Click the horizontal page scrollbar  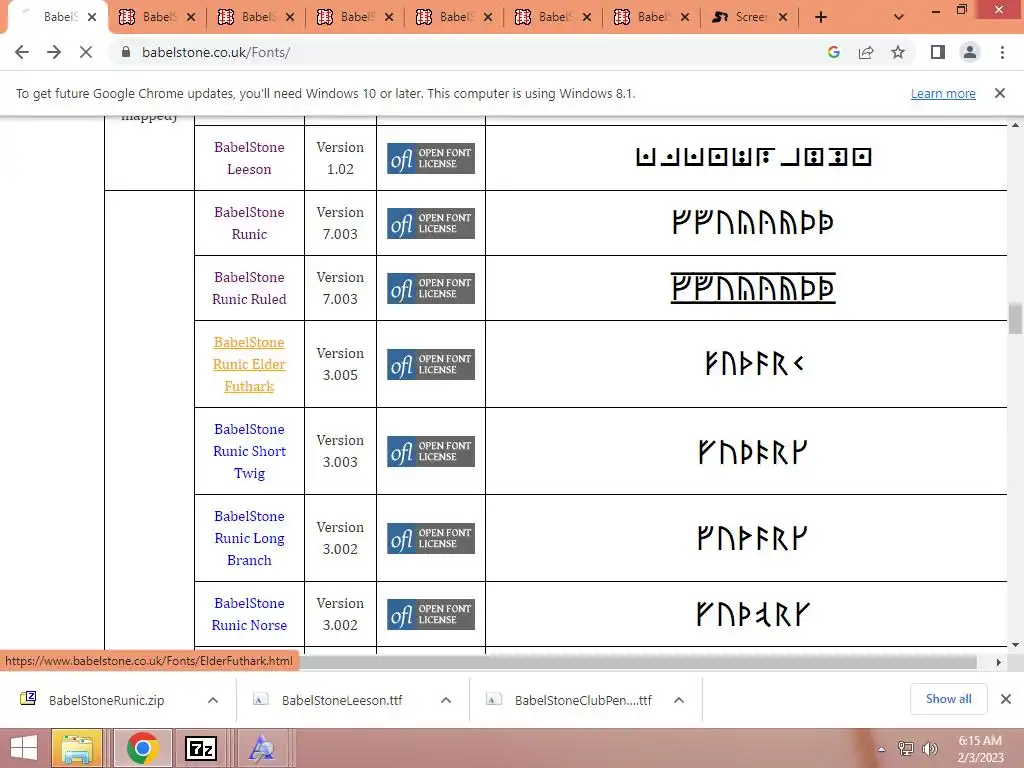coord(638,662)
